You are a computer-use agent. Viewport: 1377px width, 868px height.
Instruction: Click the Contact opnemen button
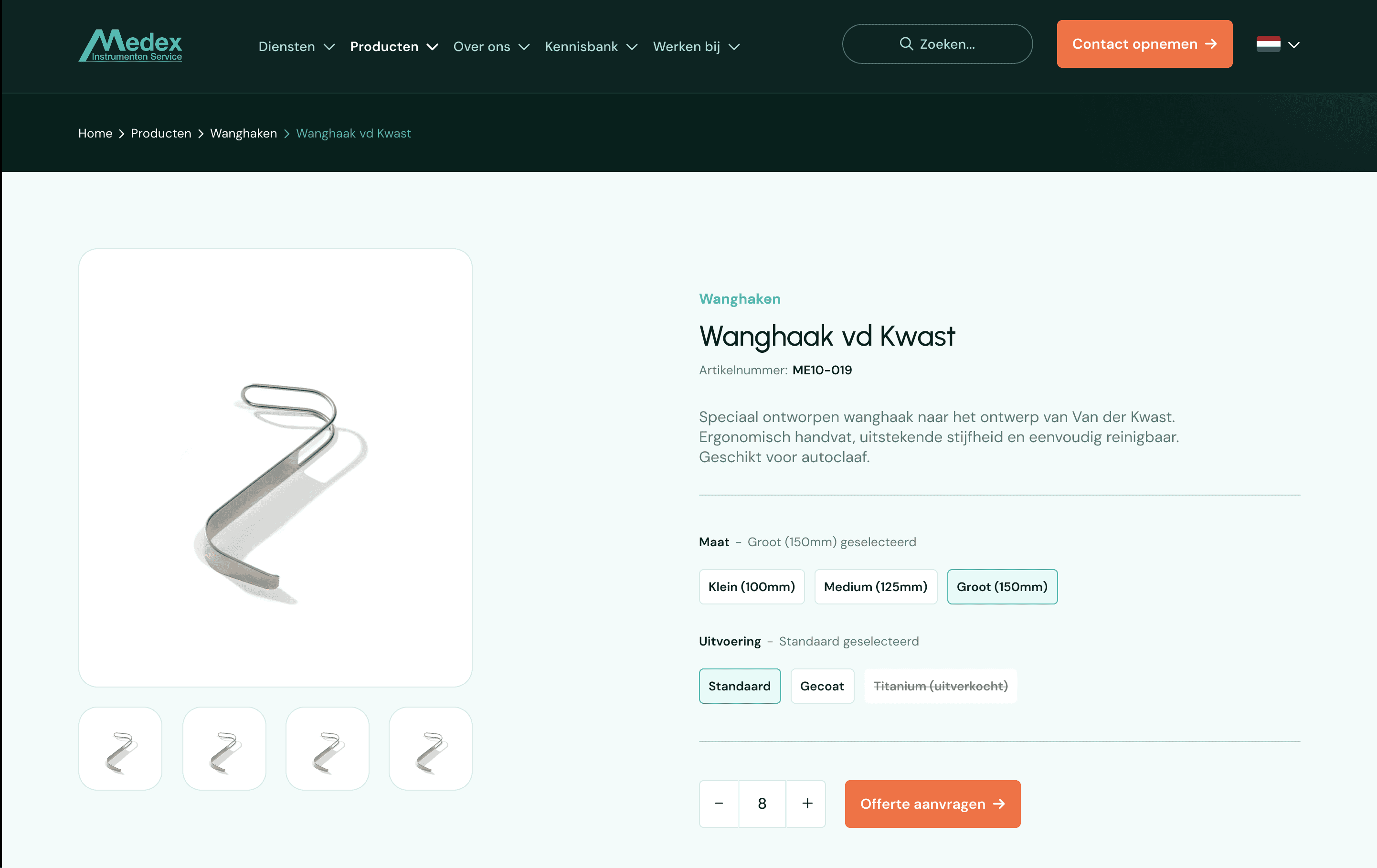[x=1144, y=44]
